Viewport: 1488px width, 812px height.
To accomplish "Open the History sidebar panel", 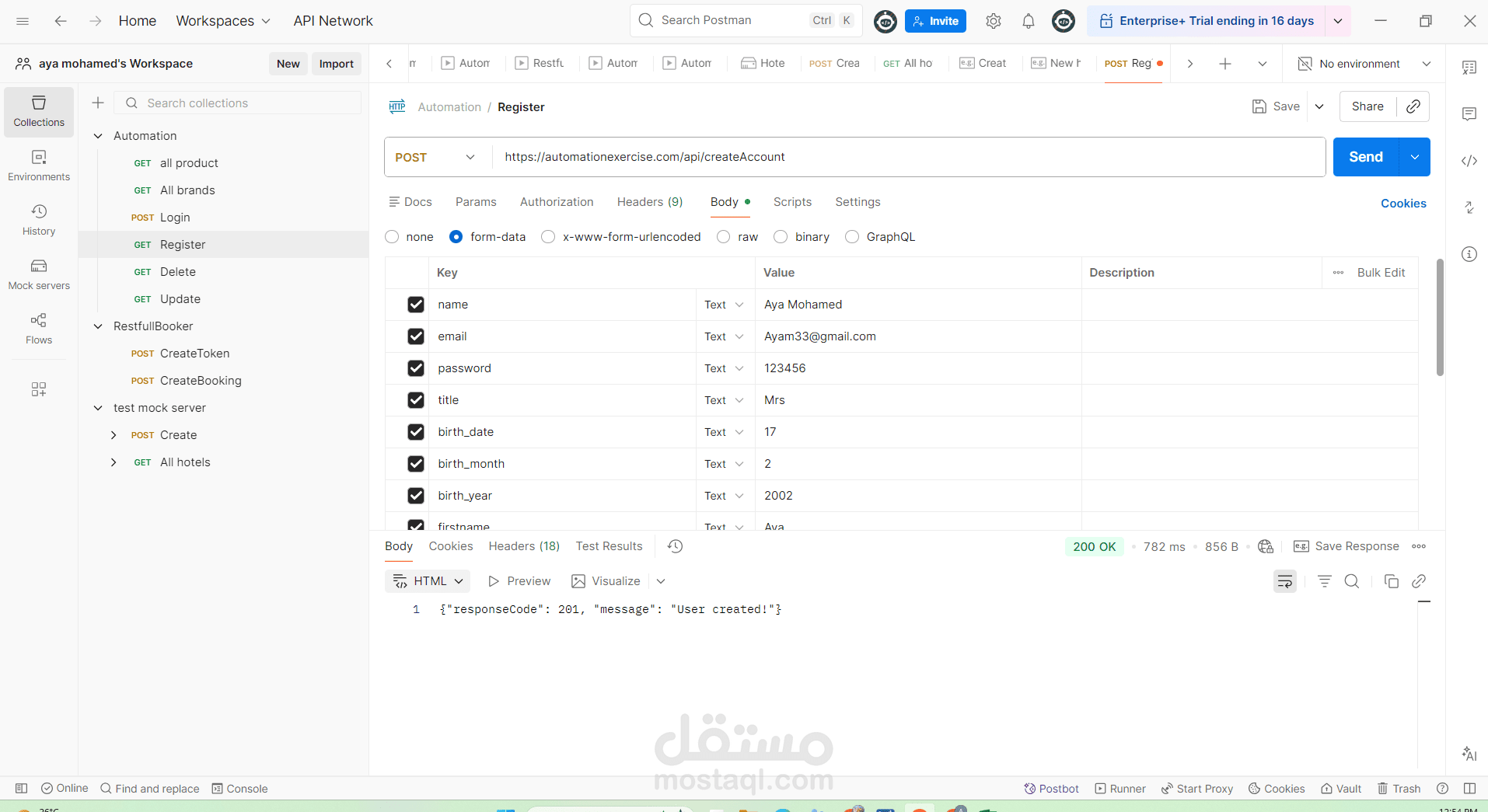I will (39, 221).
